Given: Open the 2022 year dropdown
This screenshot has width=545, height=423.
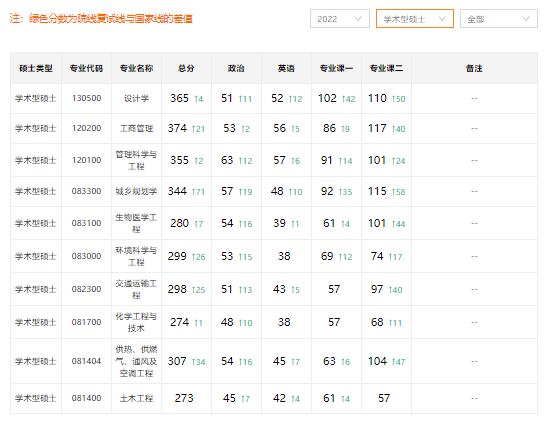Looking at the screenshot, I should pyautogui.click(x=340, y=19).
